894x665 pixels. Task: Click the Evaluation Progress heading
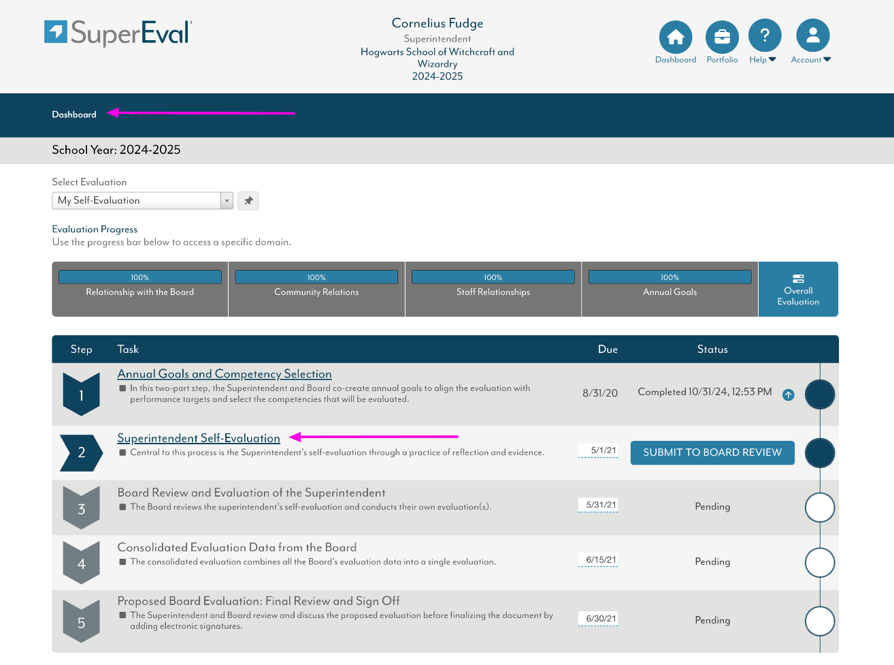tap(95, 229)
